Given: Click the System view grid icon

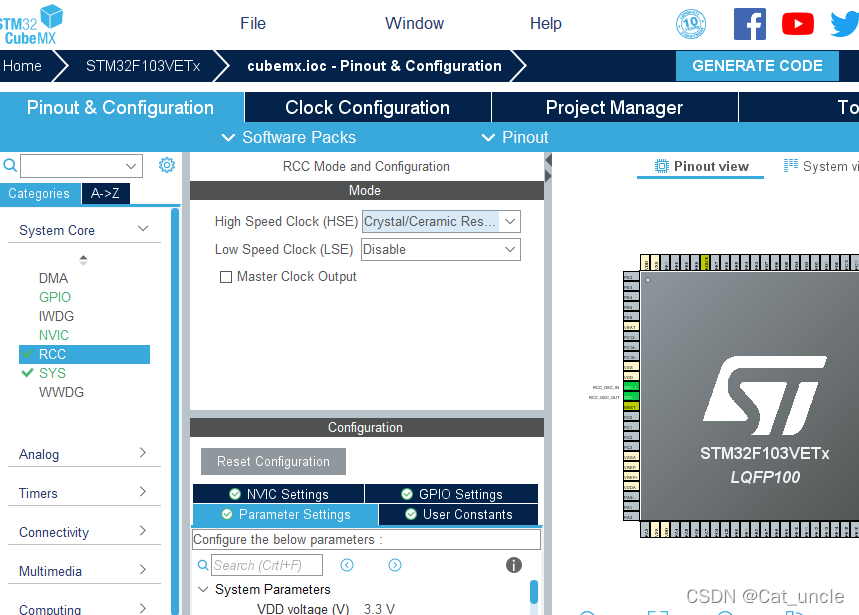Looking at the screenshot, I should pos(791,165).
